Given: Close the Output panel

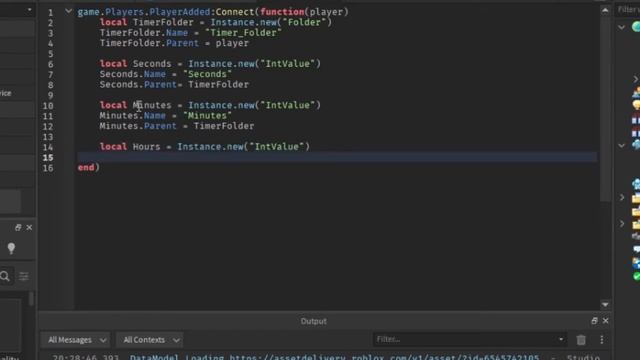Looking at the screenshot, I should [606, 321].
